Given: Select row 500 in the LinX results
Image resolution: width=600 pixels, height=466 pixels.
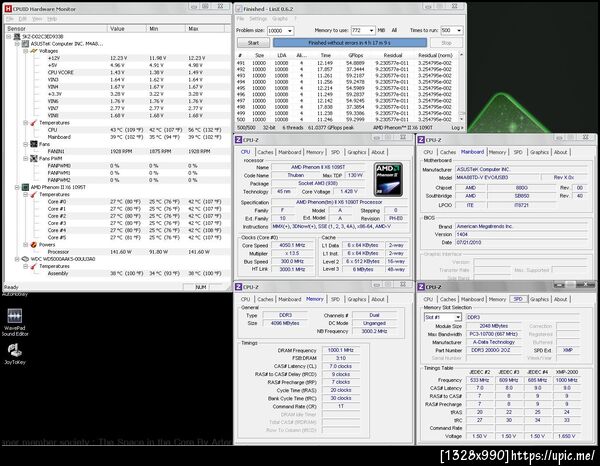Looking at the screenshot, I should click(346, 120).
